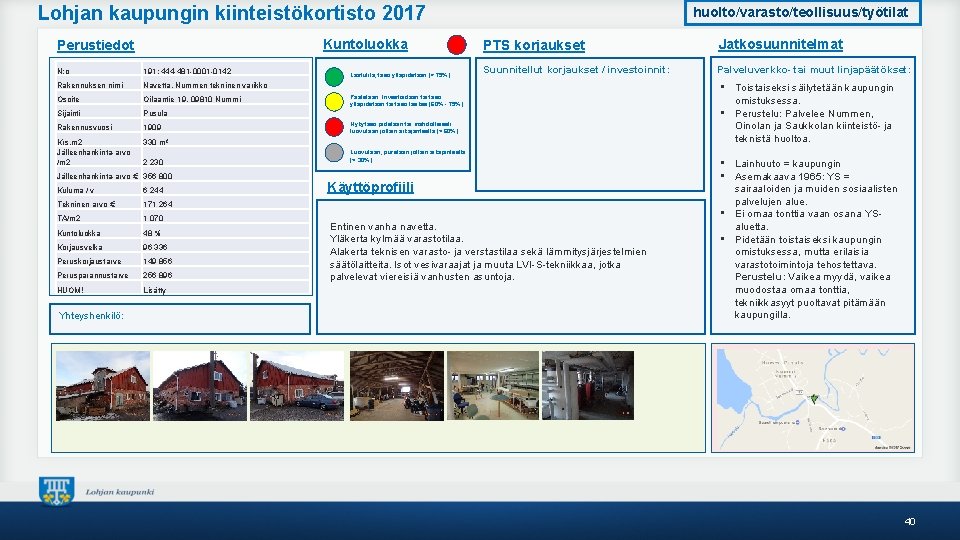Open the location map thumbnail
The height and width of the screenshot is (540, 960).
815,400
